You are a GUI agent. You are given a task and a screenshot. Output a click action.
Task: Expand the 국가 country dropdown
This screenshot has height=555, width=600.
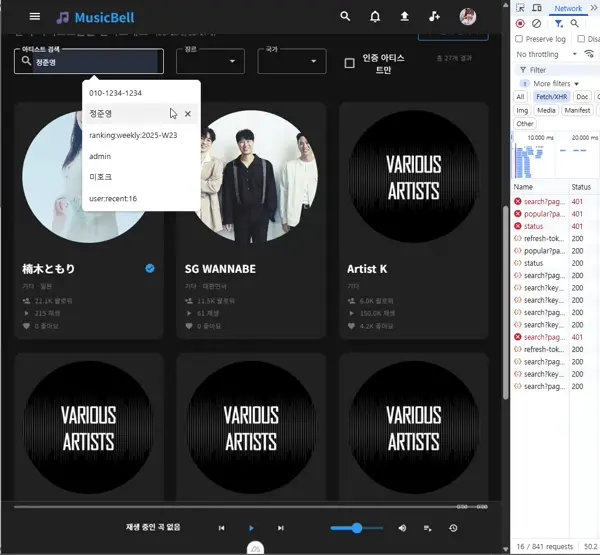291,62
